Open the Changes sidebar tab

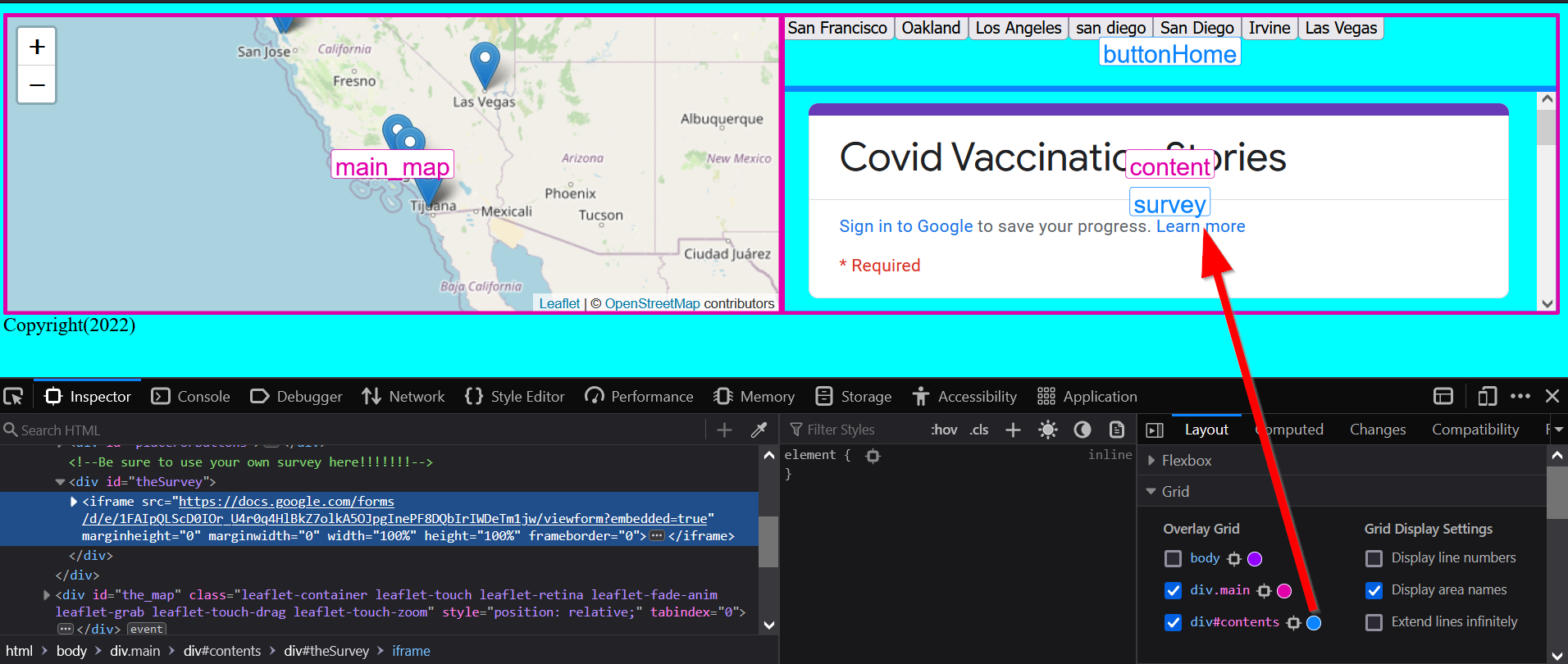tap(1377, 430)
